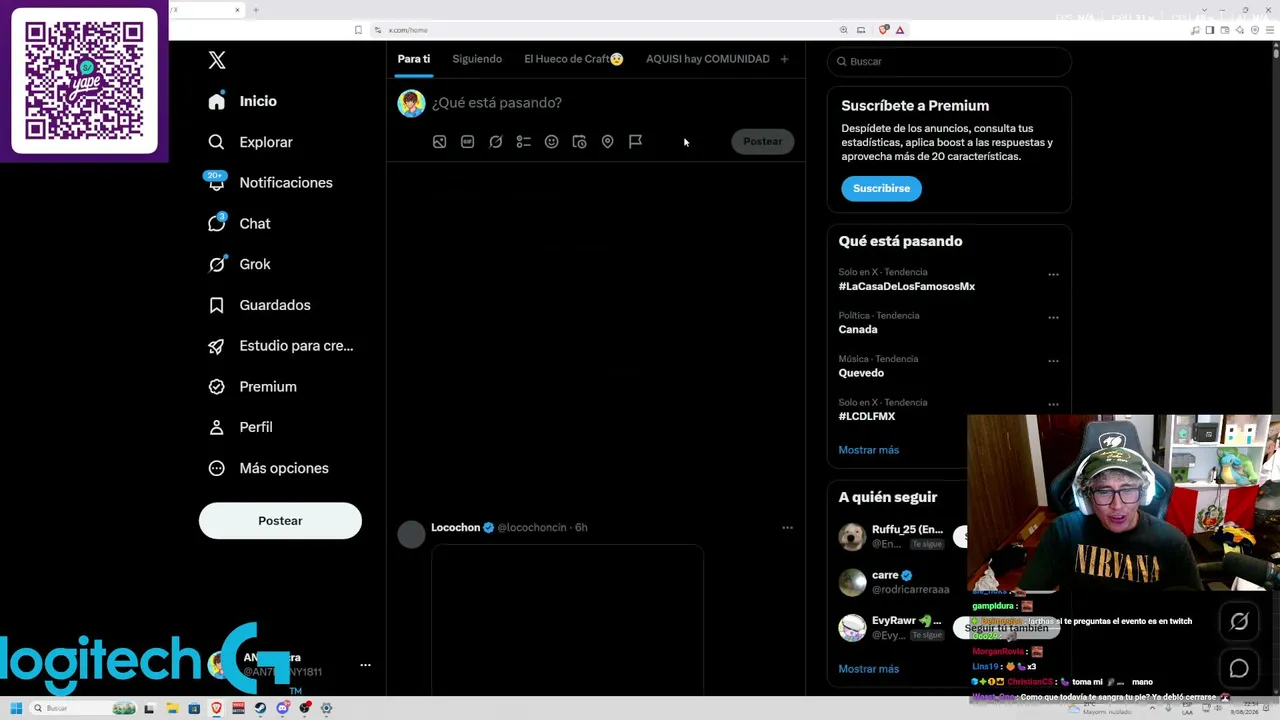Open Notificaciones from the sidebar

pos(270,183)
